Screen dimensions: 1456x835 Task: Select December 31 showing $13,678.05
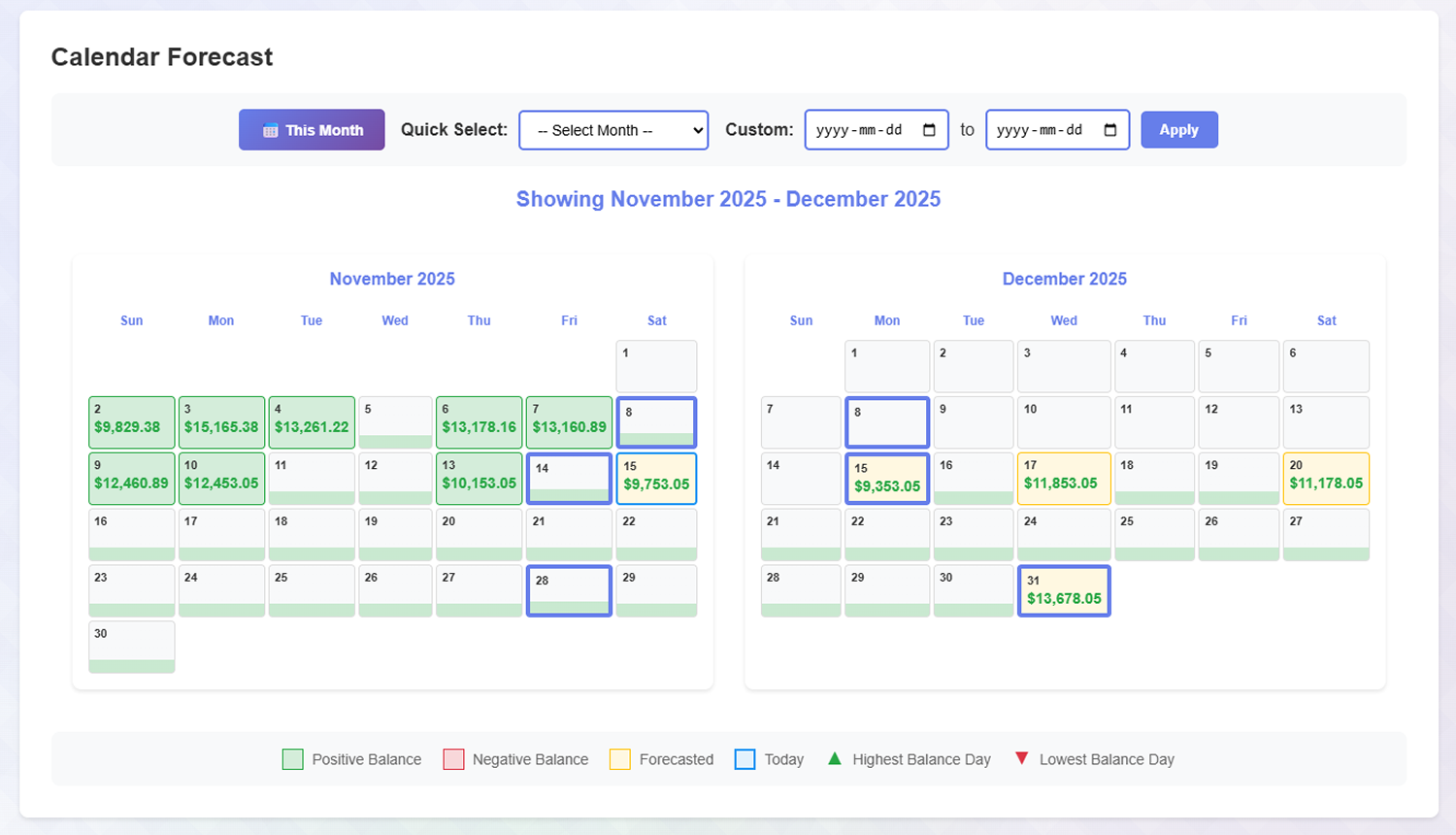click(1064, 591)
